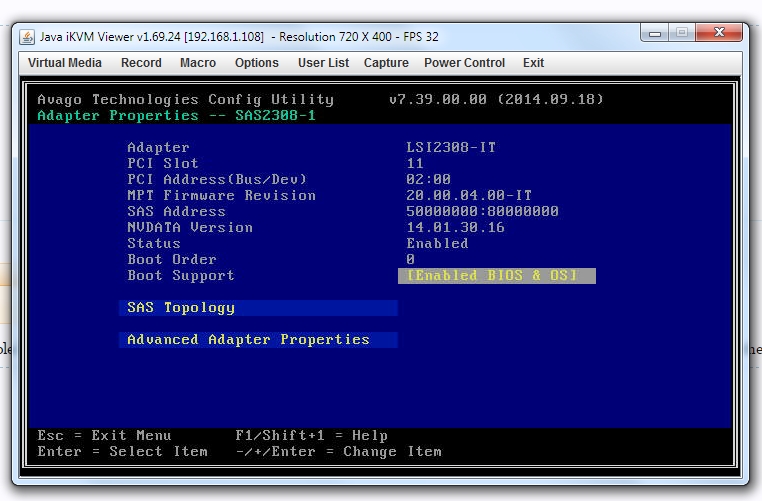Open the Macro menu
The width and height of the screenshot is (762, 501).
pos(198,63)
